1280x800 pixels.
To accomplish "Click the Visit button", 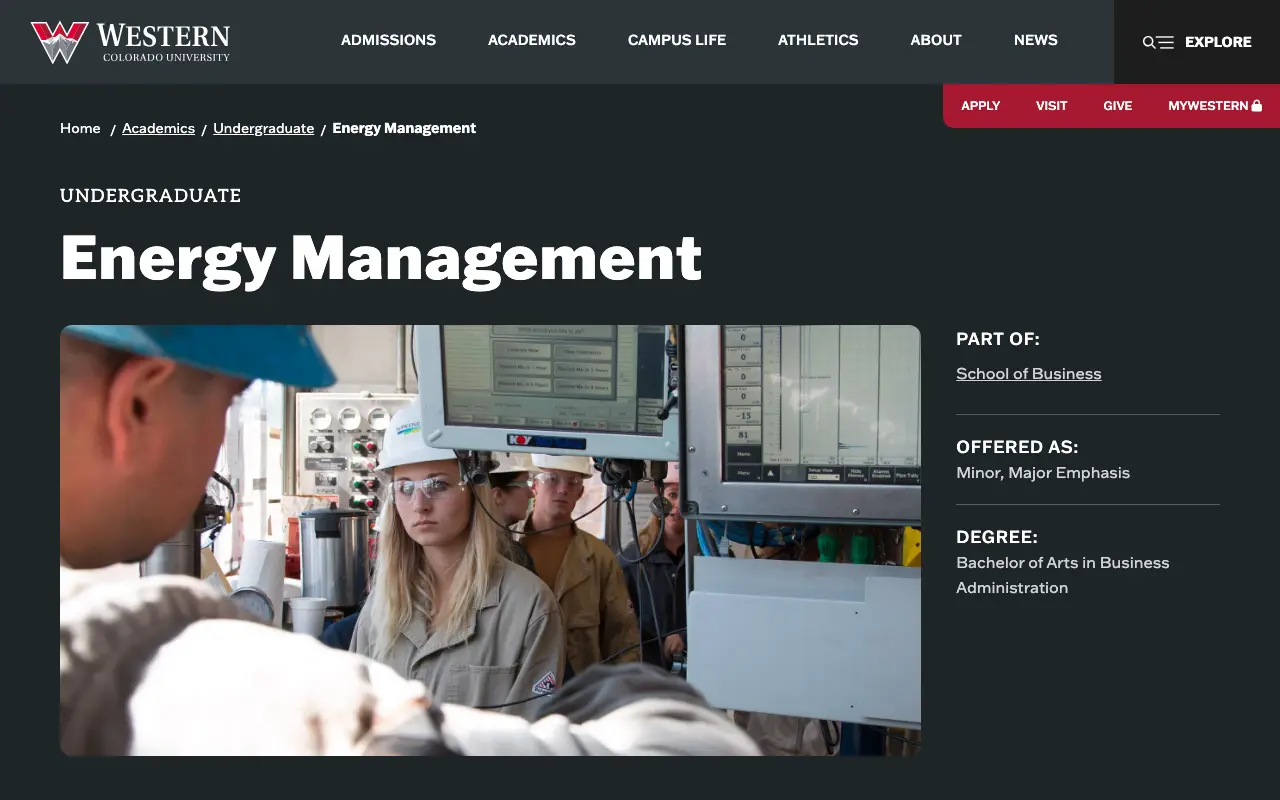I will pyautogui.click(x=1052, y=106).
